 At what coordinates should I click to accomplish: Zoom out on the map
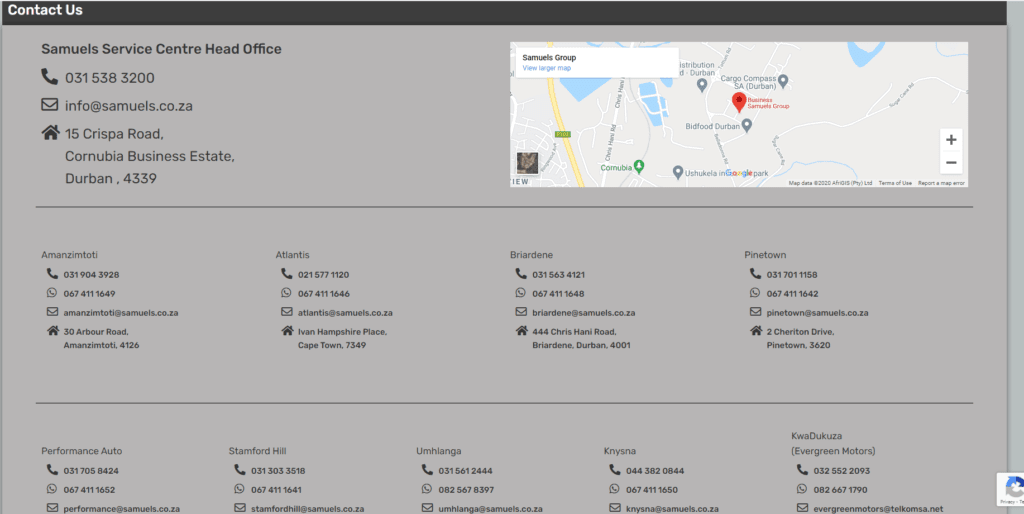click(x=951, y=163)
